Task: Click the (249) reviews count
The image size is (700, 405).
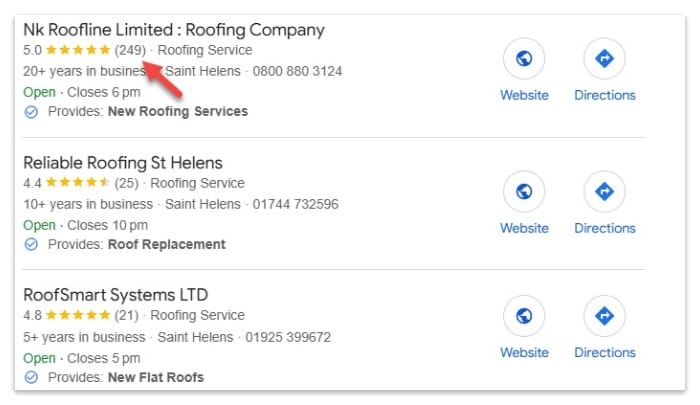Action: tap(130, 50)
